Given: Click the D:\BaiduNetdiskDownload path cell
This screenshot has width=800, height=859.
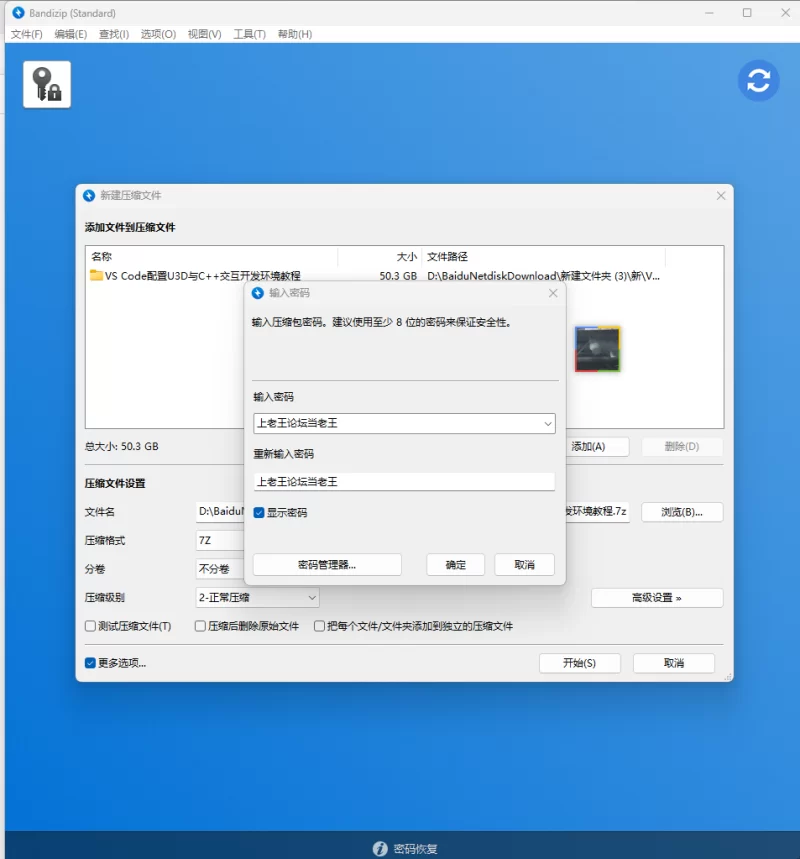Looking at the screenshot, I should click(544, 276).
